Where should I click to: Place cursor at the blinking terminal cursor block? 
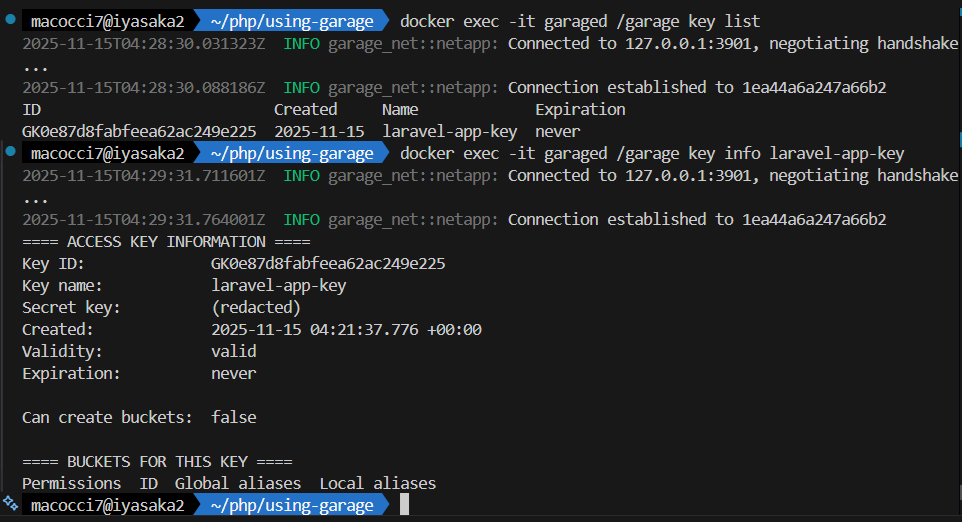(x=404, y=505)
